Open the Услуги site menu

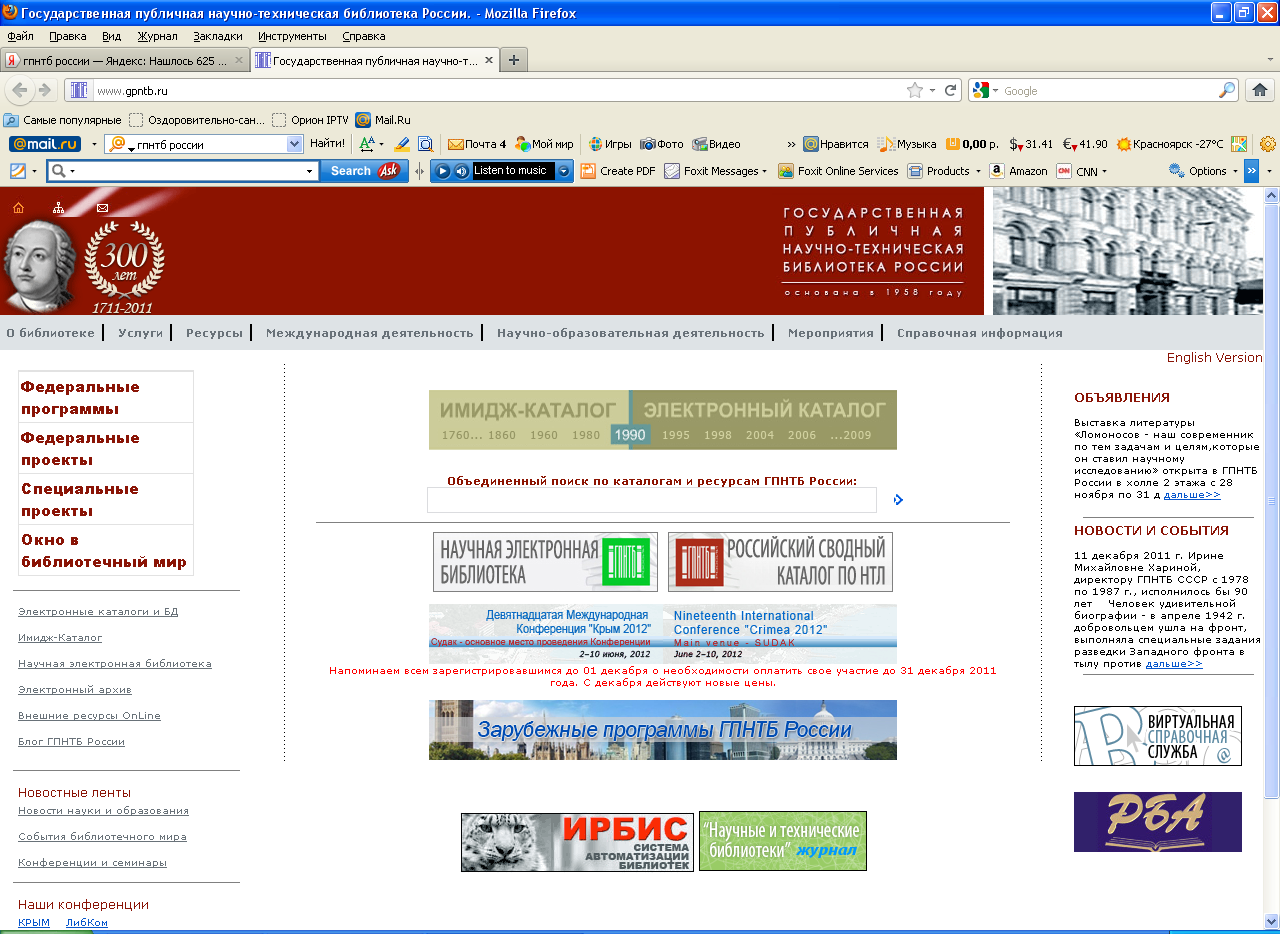140,333
